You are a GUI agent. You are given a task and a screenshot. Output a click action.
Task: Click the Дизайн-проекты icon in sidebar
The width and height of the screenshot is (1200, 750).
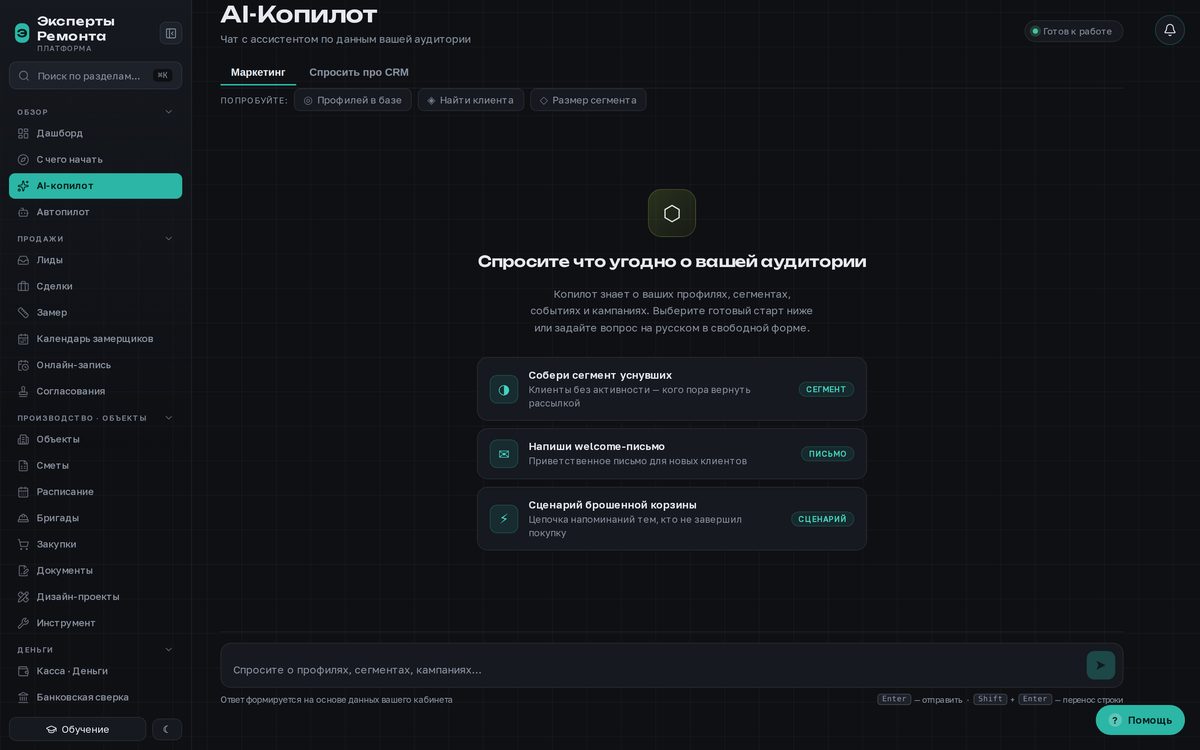pyautogui.click(x=23, y=597)
